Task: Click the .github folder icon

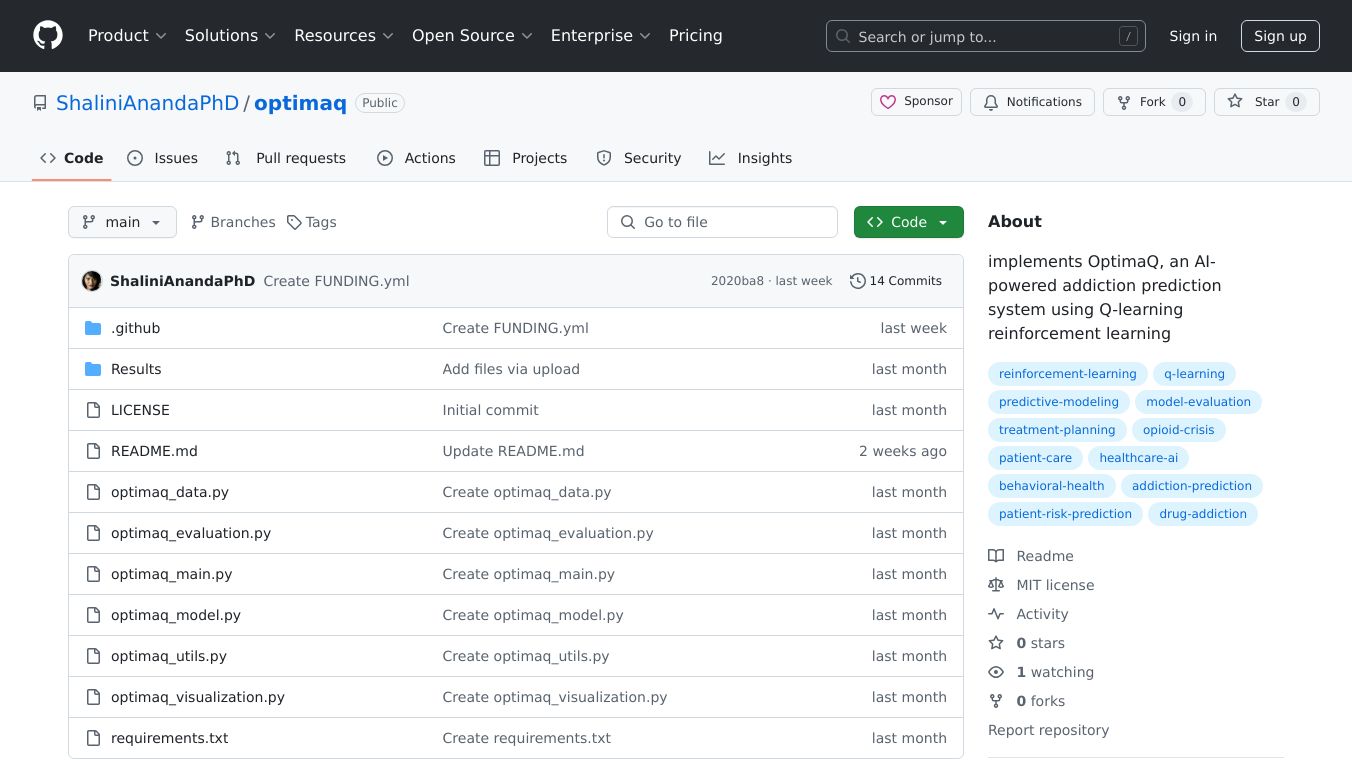Action: coord(93,328)
